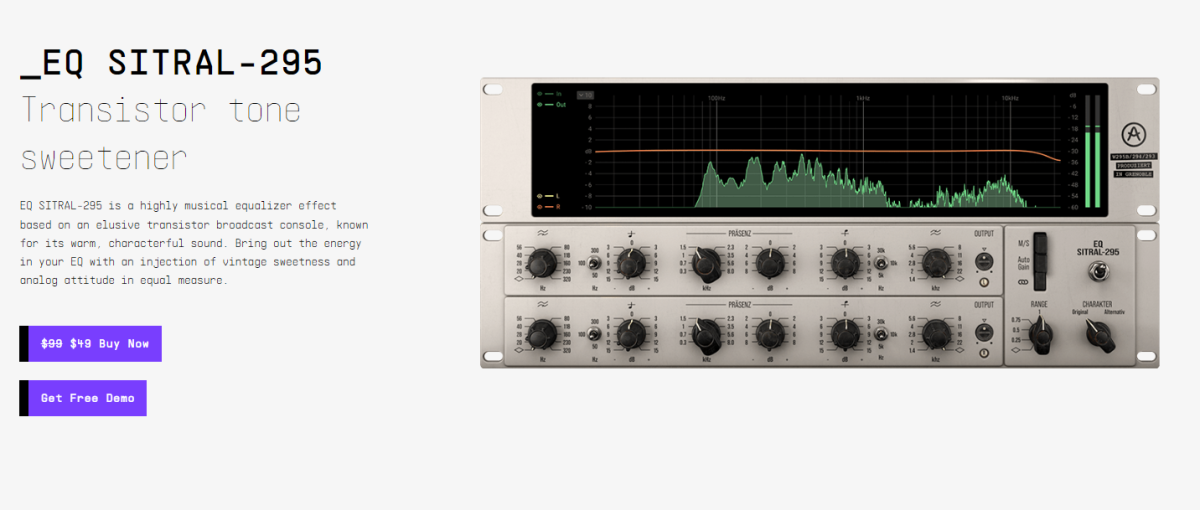Flip the upper channel 300/100/50 Hz switch
The image size is (1200, 510).
coord(593,263)
